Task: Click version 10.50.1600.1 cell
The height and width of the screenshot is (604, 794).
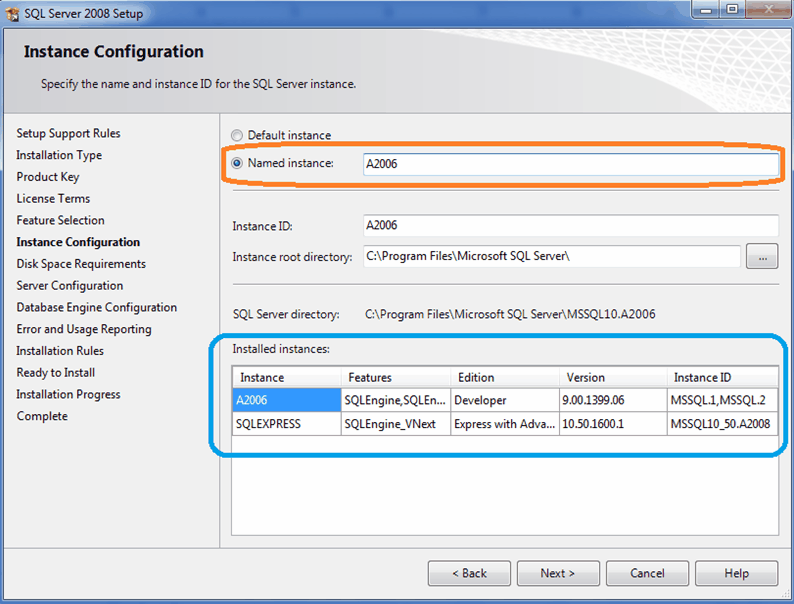Action: (613, 424)
